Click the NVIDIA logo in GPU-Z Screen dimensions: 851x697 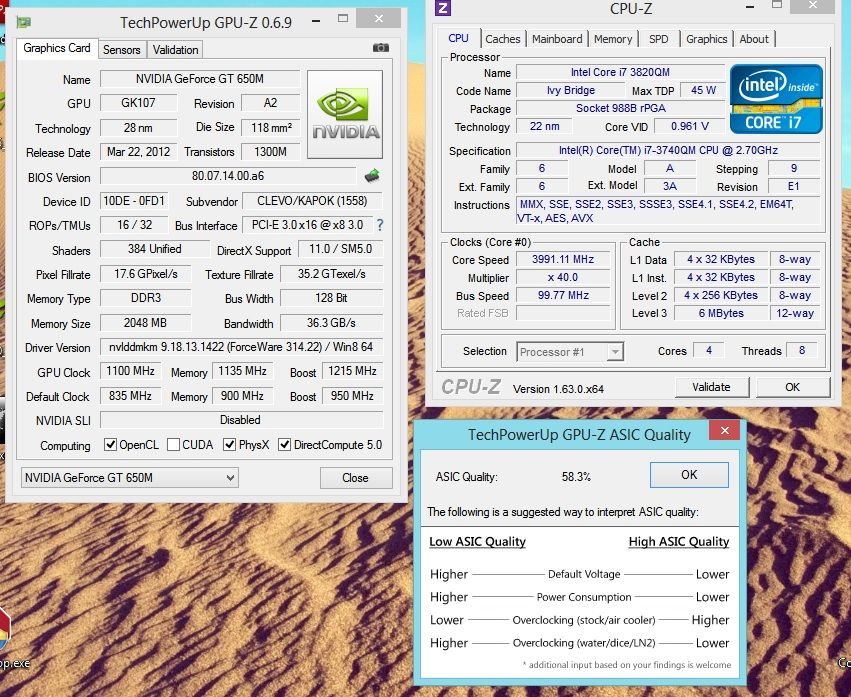tap(345, 115)
